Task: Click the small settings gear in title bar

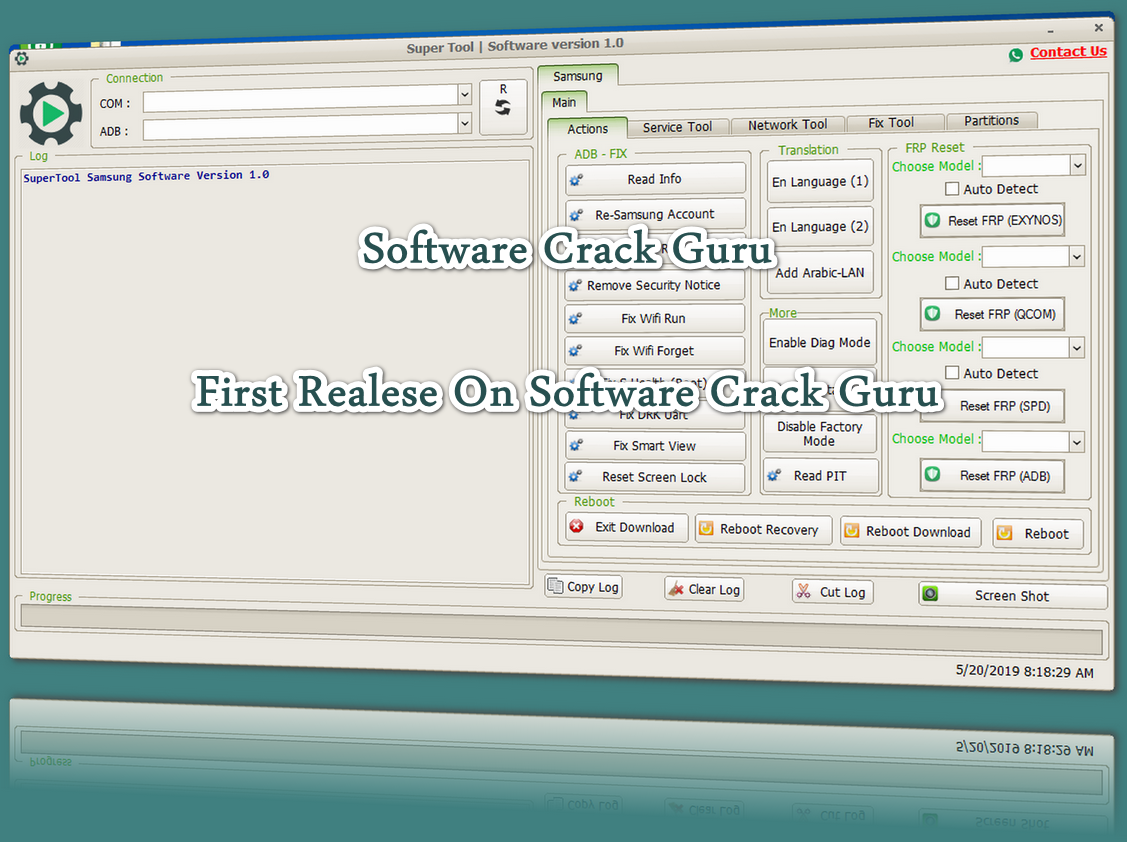Action: [x=22, y=58]
